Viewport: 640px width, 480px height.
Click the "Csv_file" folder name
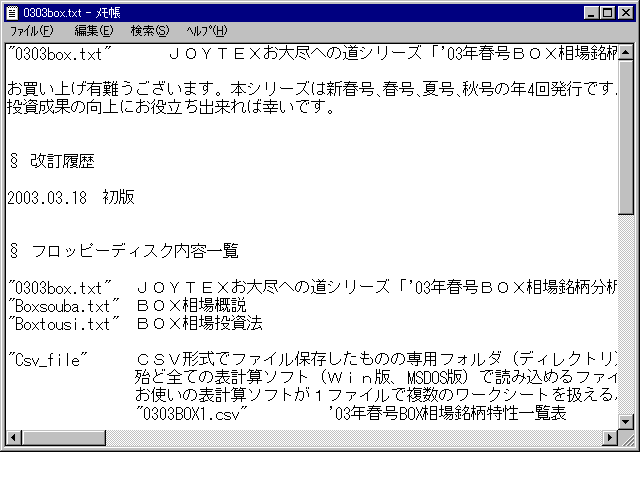48,360
